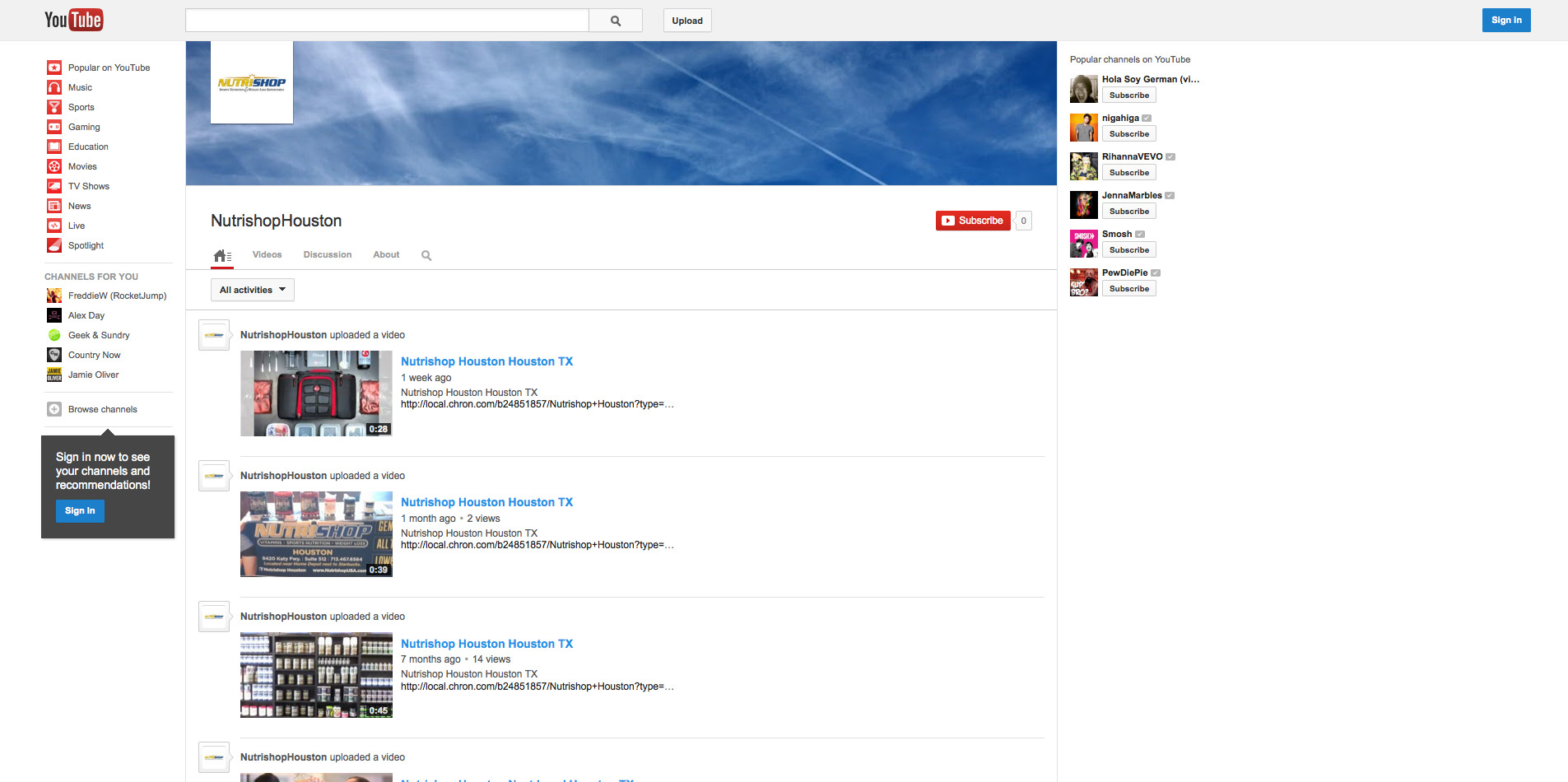Open the 0:28 video thumbnail
Viewport: 1568px width, 782px height.
[x=316, y=393]
